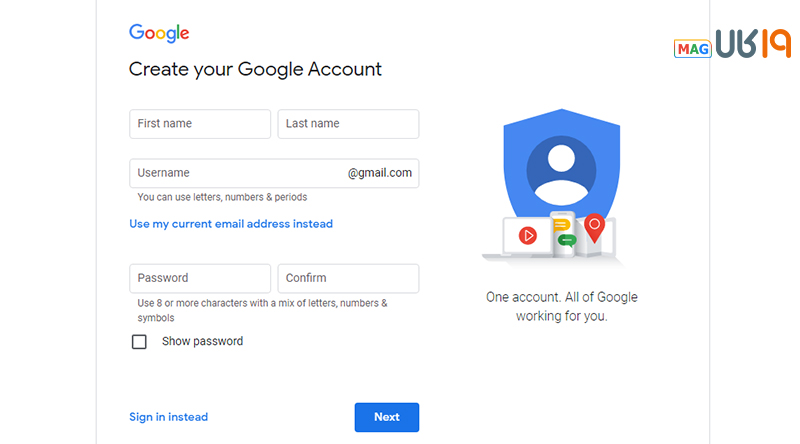Click the MAG logo badge
Viewport: 800px width, 444px height.
coord(692,47)
